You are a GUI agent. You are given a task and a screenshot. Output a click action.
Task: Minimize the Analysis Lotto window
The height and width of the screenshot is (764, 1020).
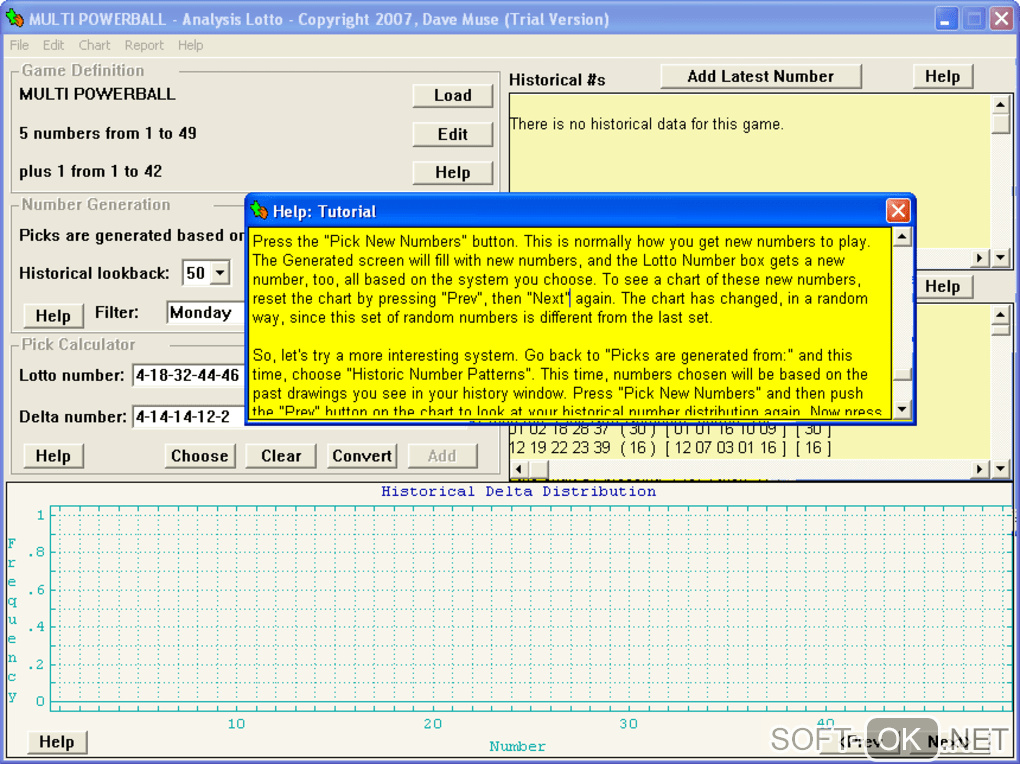click(946, 19)
